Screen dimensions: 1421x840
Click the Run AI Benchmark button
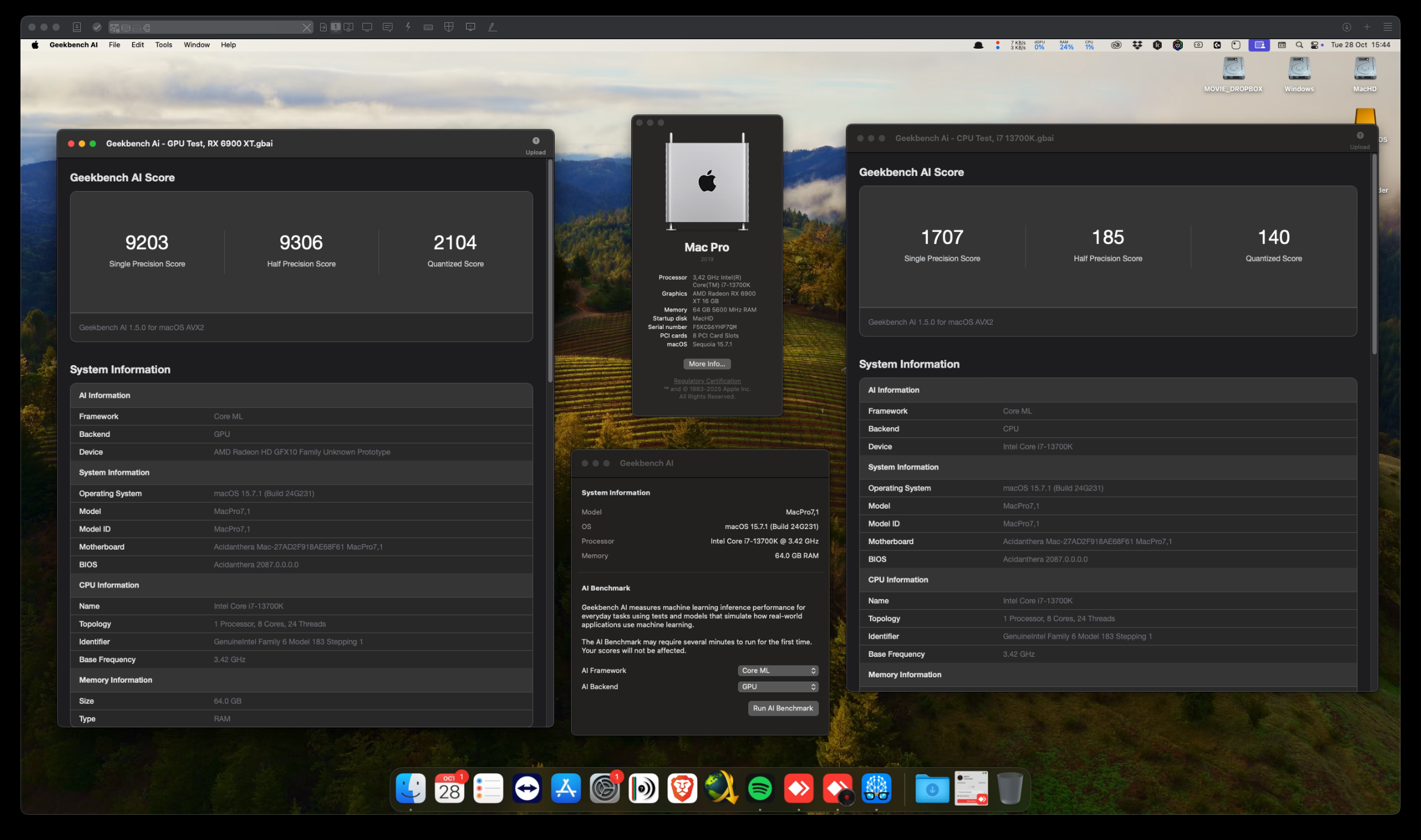783,709
